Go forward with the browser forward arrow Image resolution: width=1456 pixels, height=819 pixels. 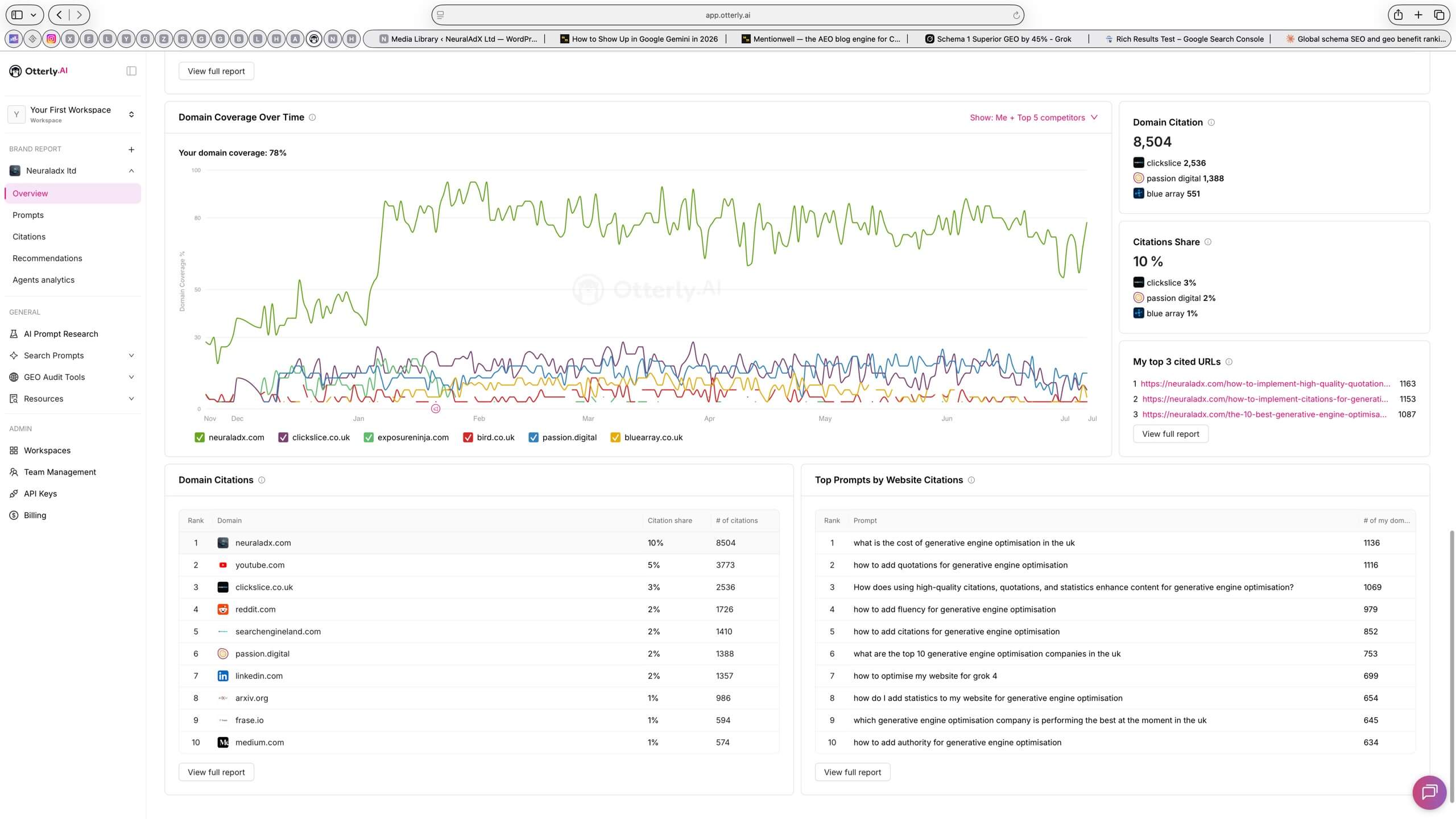tap(79, 15)
